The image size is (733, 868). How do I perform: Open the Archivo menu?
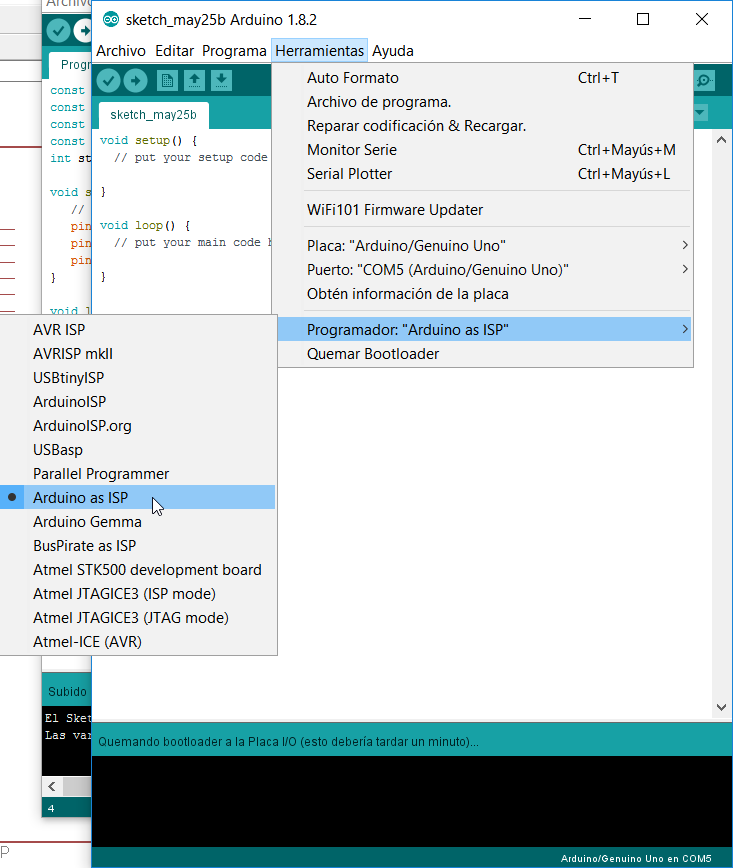click(121, 51)
